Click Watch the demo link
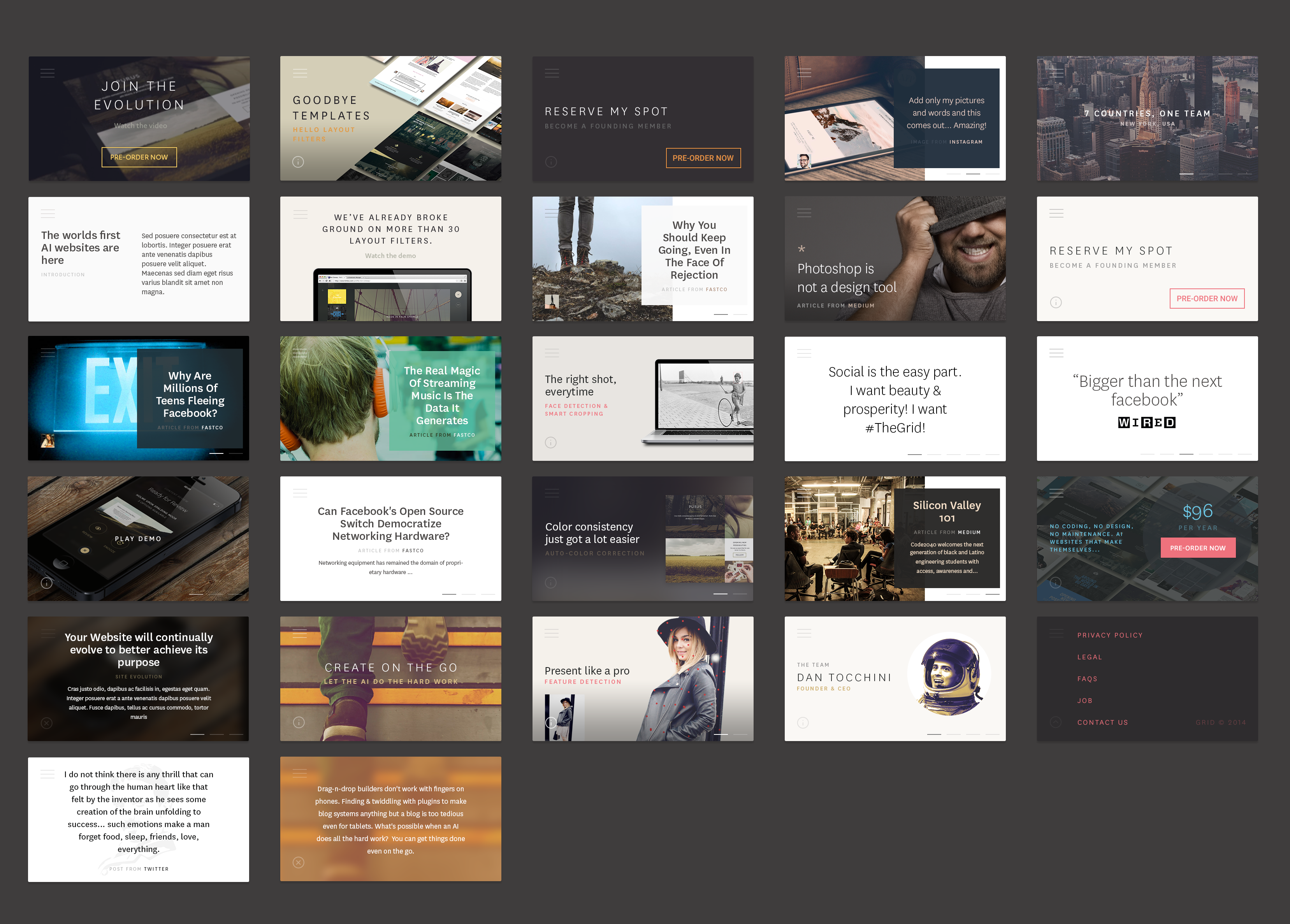The height and width of the screenshot is (924, 1290). click(390, 256)
